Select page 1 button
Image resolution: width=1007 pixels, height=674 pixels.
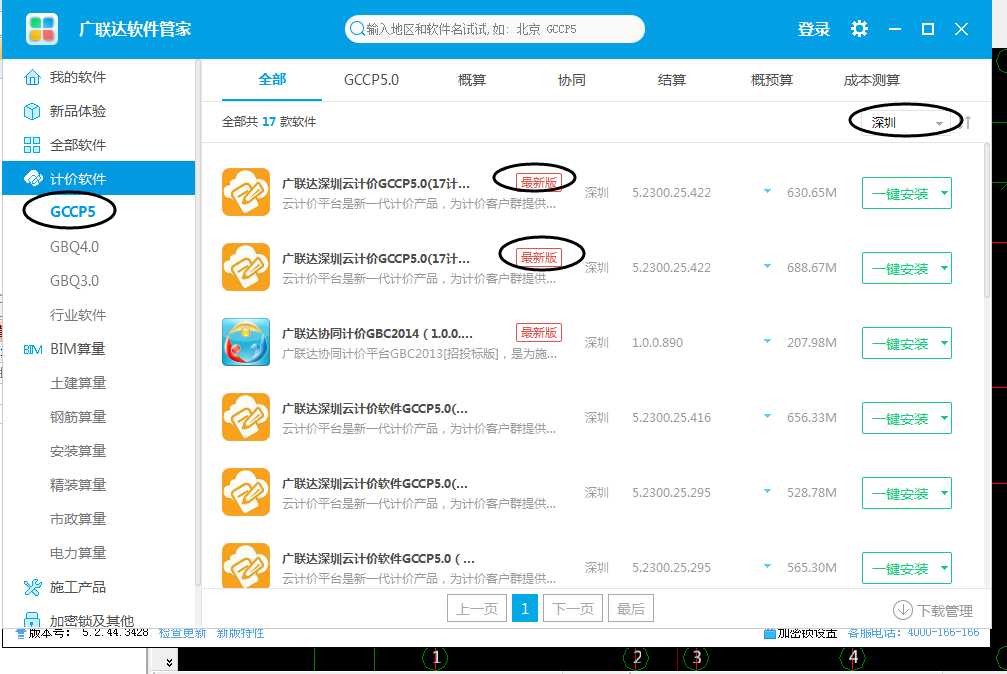[525, 608]
